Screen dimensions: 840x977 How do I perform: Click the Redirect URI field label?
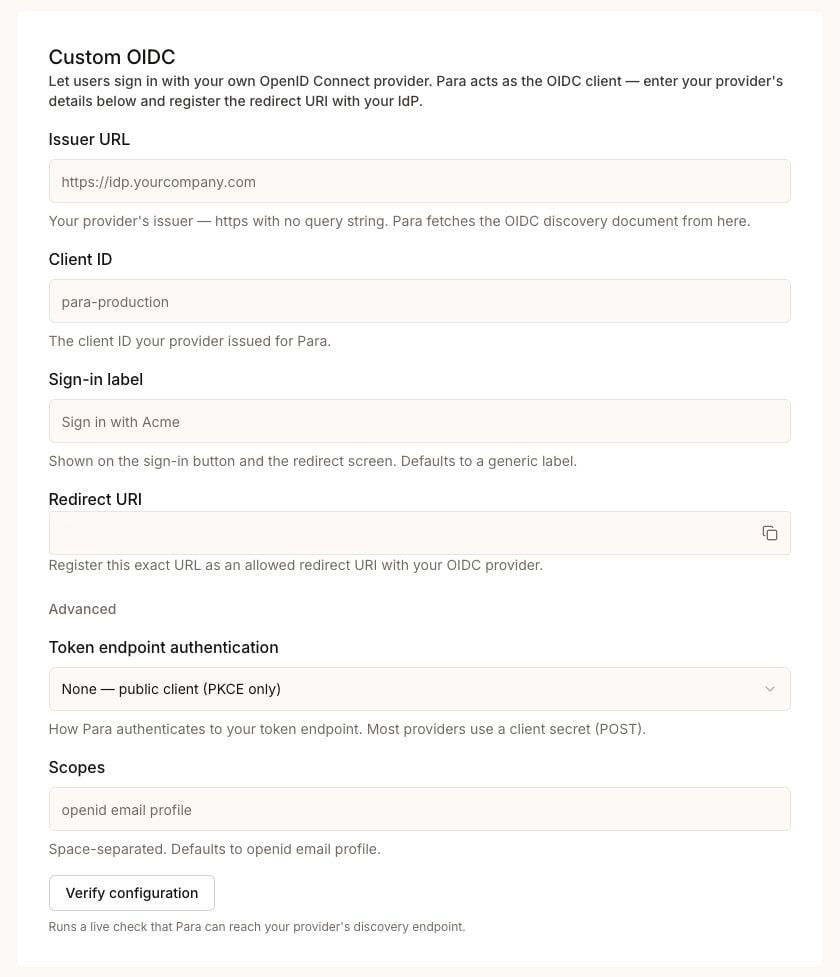[x=95, y=499]
